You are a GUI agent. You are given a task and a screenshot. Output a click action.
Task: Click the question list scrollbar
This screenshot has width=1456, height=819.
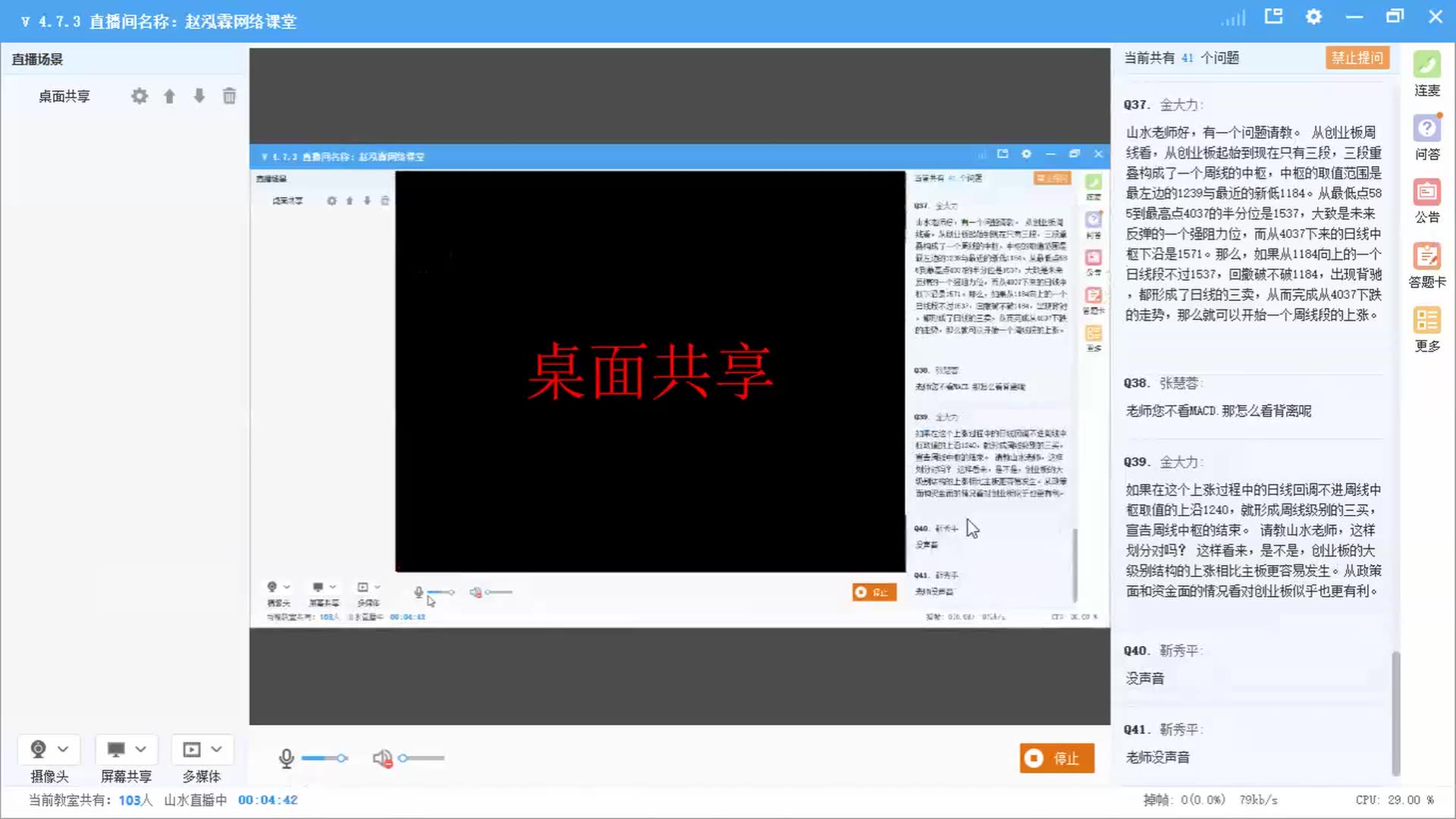click(1395, 713)
